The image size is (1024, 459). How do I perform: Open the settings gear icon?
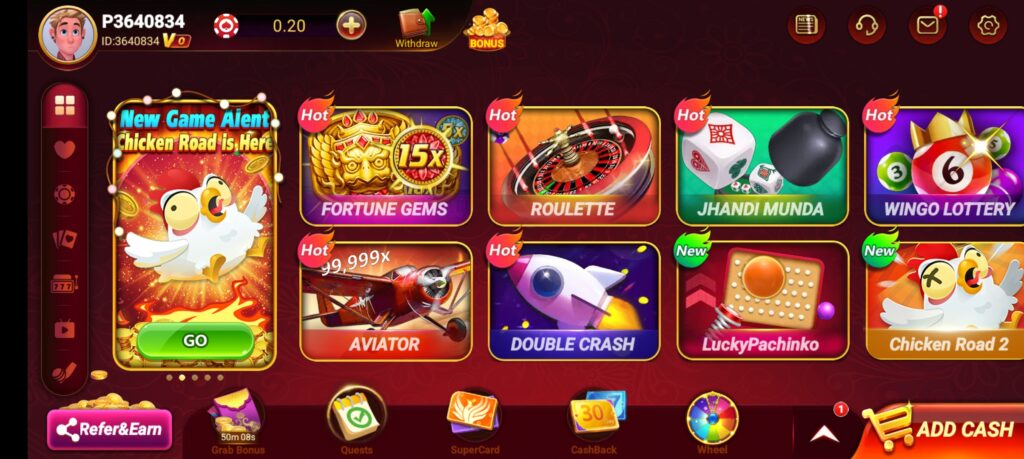point(988,25)
